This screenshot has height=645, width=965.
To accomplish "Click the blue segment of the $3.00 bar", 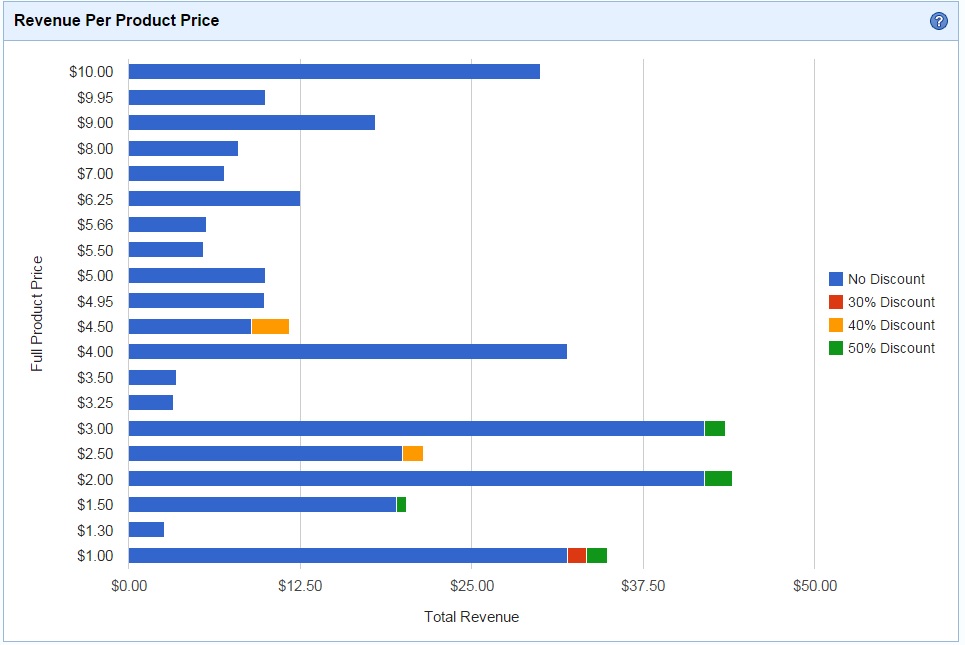I will [417, 428].
